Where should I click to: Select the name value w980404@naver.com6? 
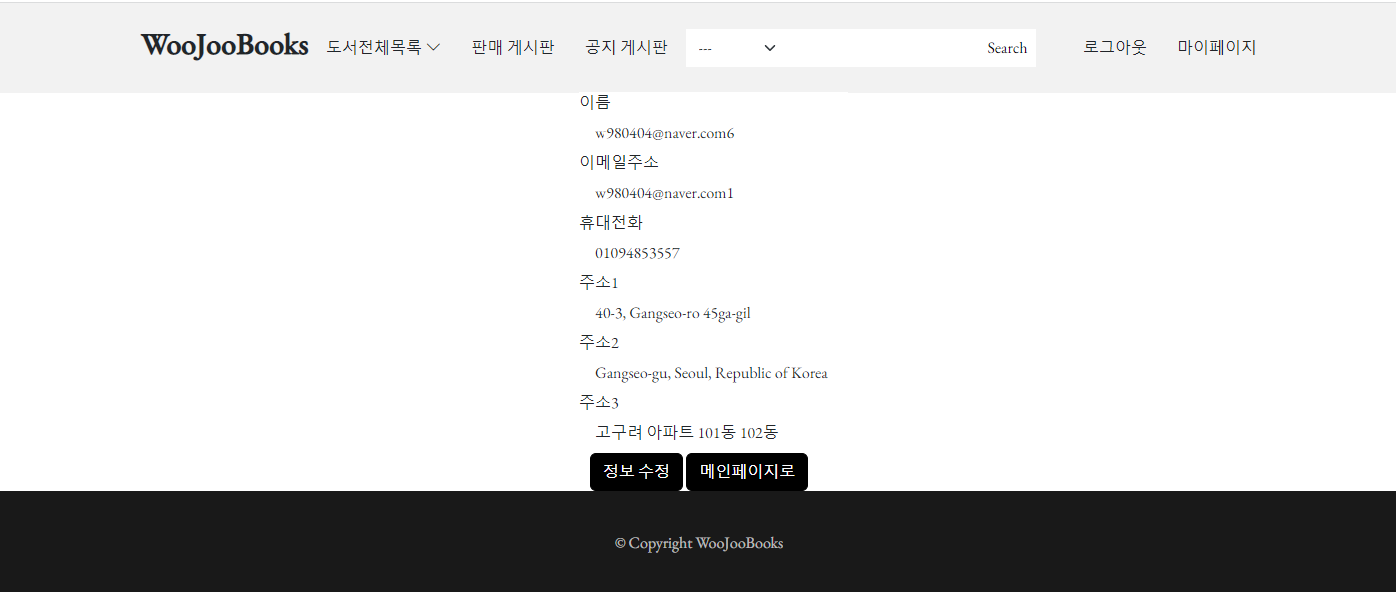[665, 133]
